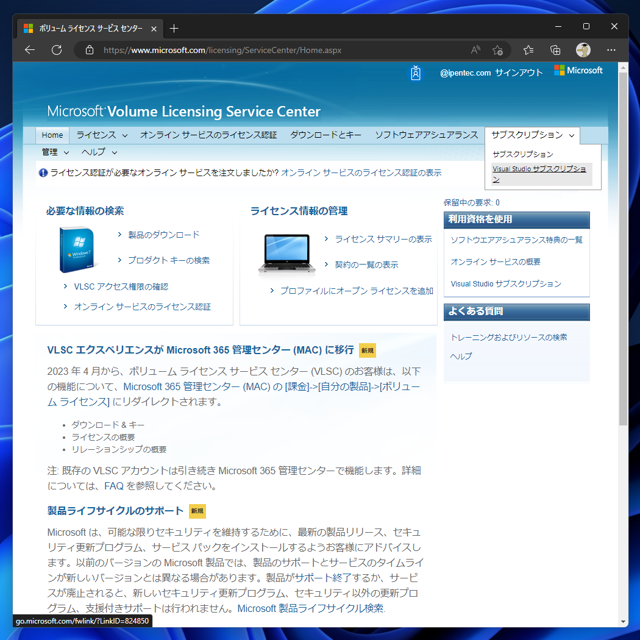This screenshot has width=640, height=640.
Task: Choose サブスクリプション in the open dropdown
Action: point(522,154)
